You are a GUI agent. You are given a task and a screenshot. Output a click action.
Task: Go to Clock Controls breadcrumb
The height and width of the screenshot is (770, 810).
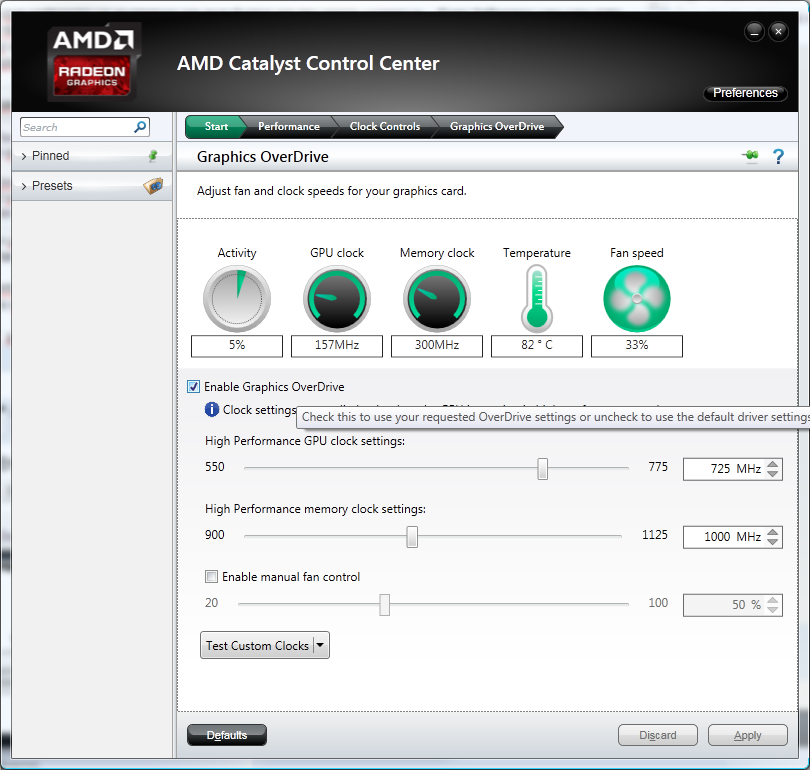[385, 127]
